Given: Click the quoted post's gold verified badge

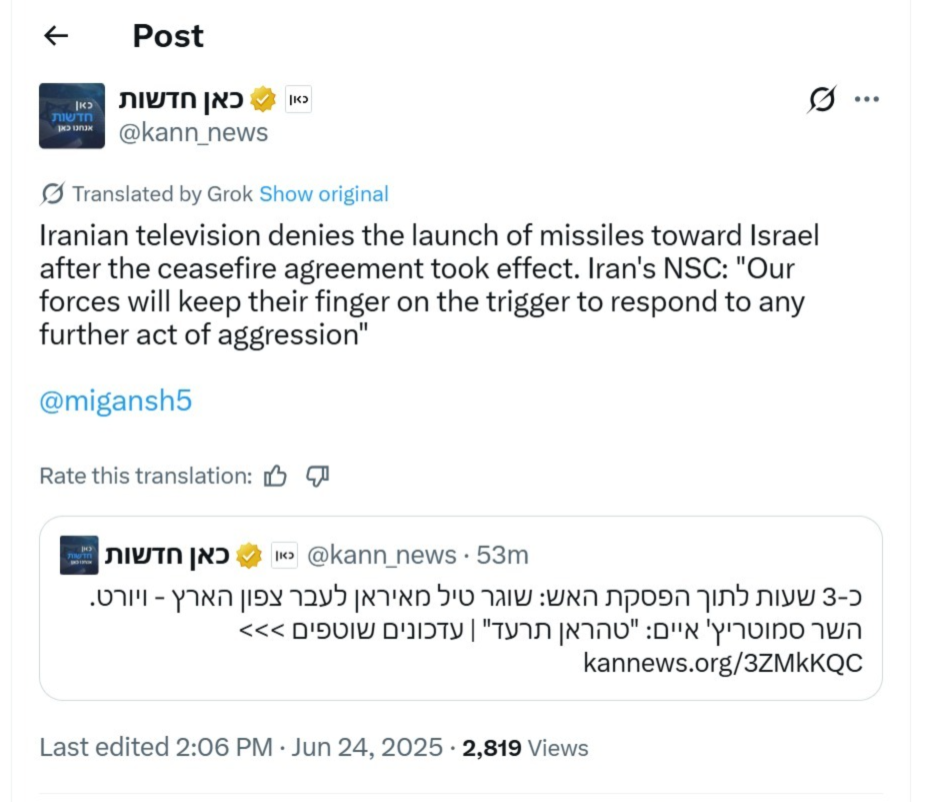Looking at the screenshot, I should click(x=249, y=555).
